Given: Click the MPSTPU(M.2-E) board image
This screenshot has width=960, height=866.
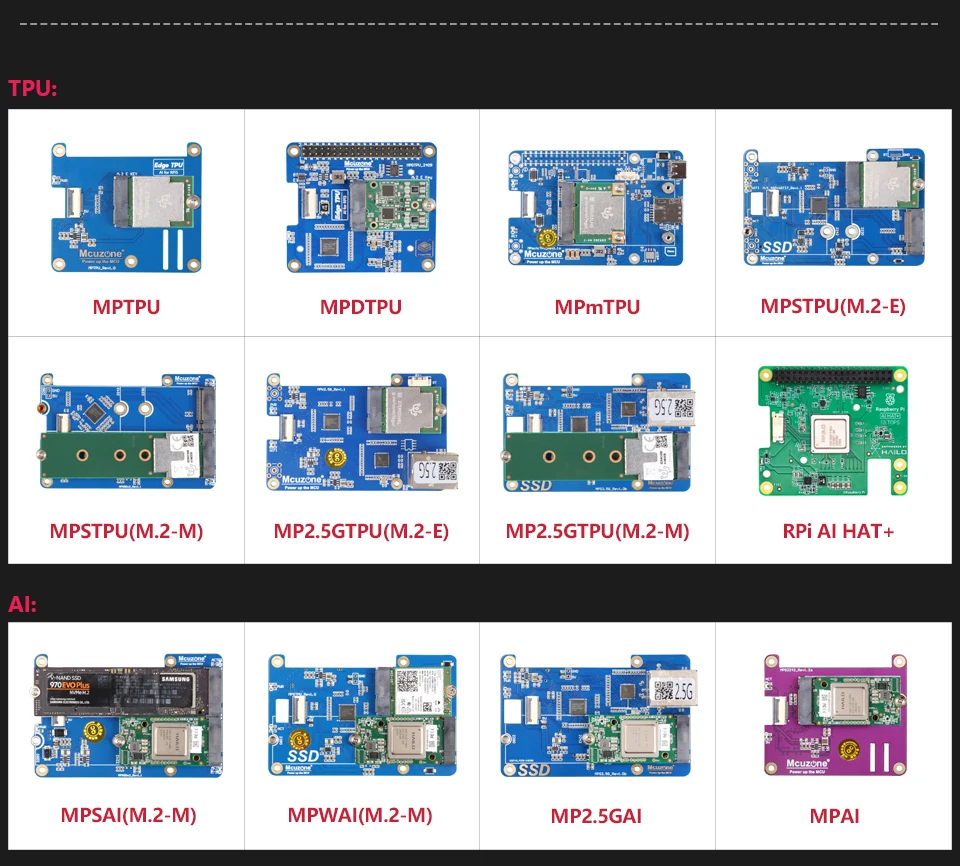Looking at the screenshot, I should pos(833,207).
